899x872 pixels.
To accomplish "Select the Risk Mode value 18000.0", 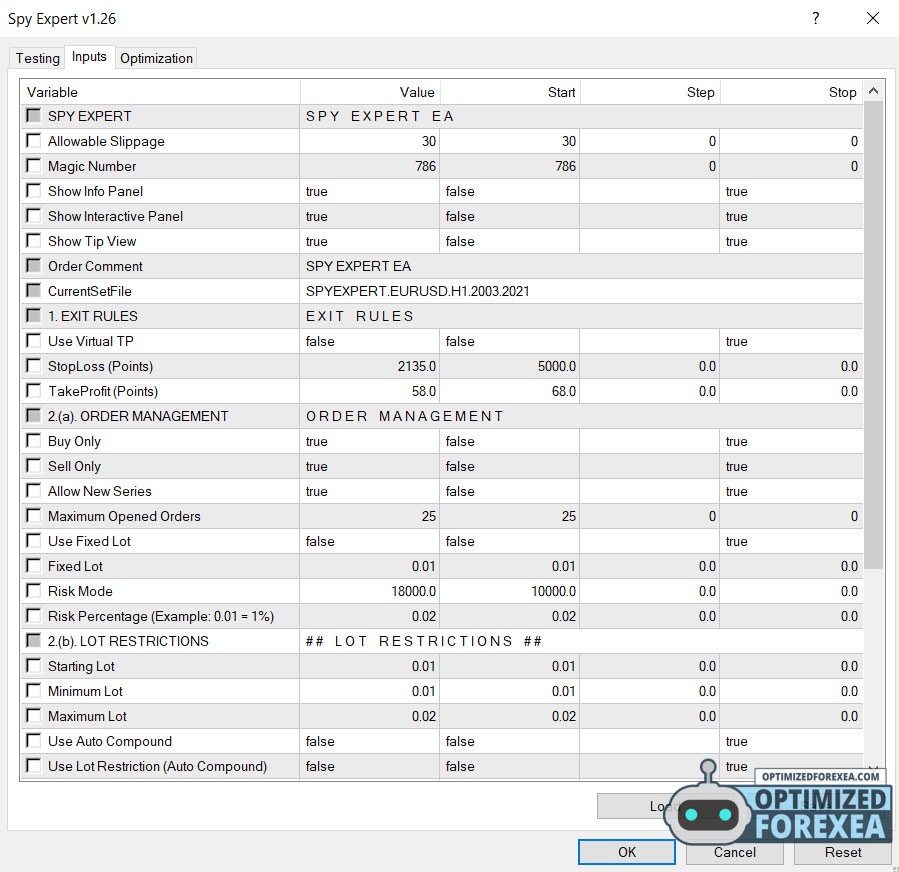I will [x=370, y=591].
